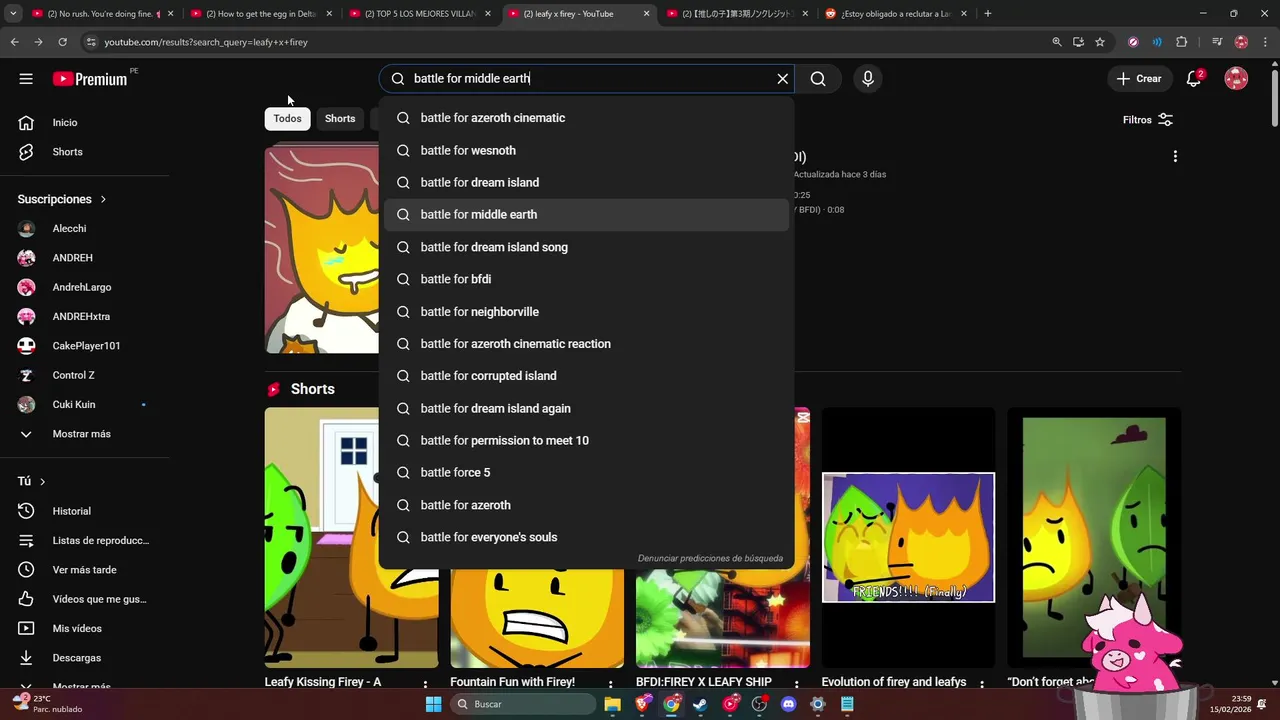Open the CakePlayer101 channel subscription
Screen dimensions: 1280x720
(85, 346)
